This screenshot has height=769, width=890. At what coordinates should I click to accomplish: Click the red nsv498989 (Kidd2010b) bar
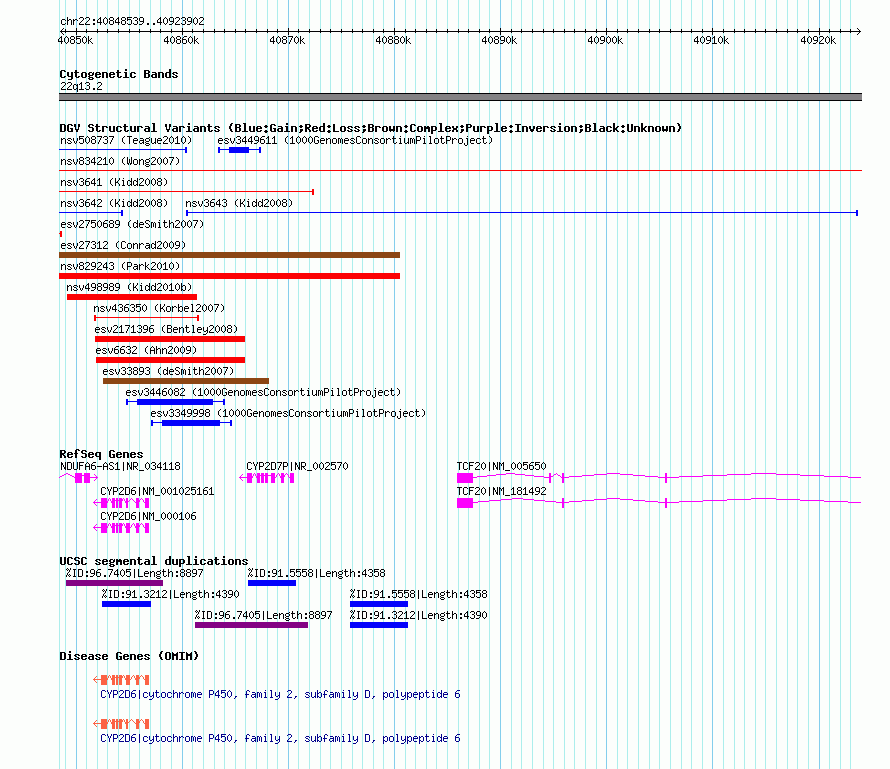click(x=132, y=297)
